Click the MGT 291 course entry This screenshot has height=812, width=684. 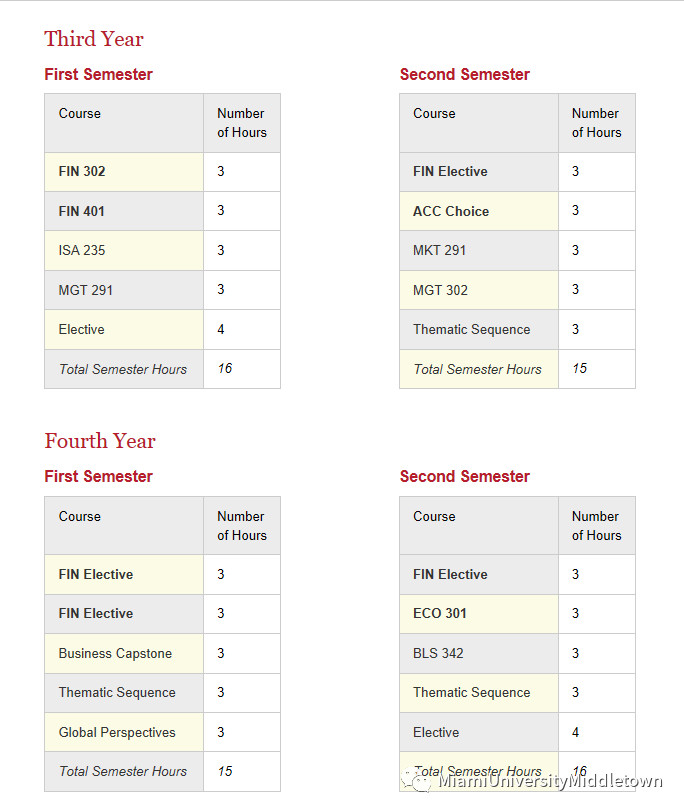click(86, 290)
